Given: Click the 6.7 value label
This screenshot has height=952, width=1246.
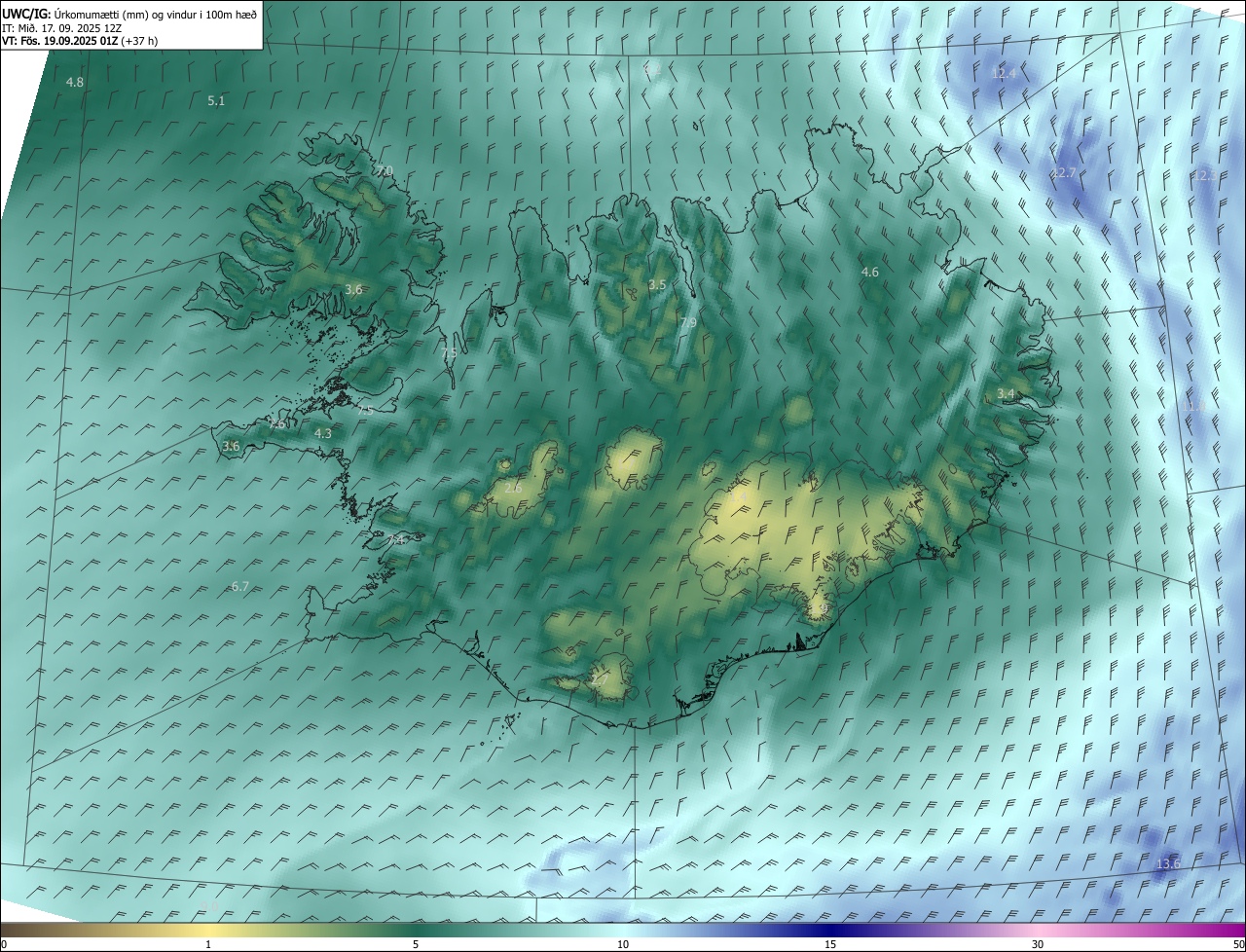Looking at the screenshot, I should click(x=240, y=587).
